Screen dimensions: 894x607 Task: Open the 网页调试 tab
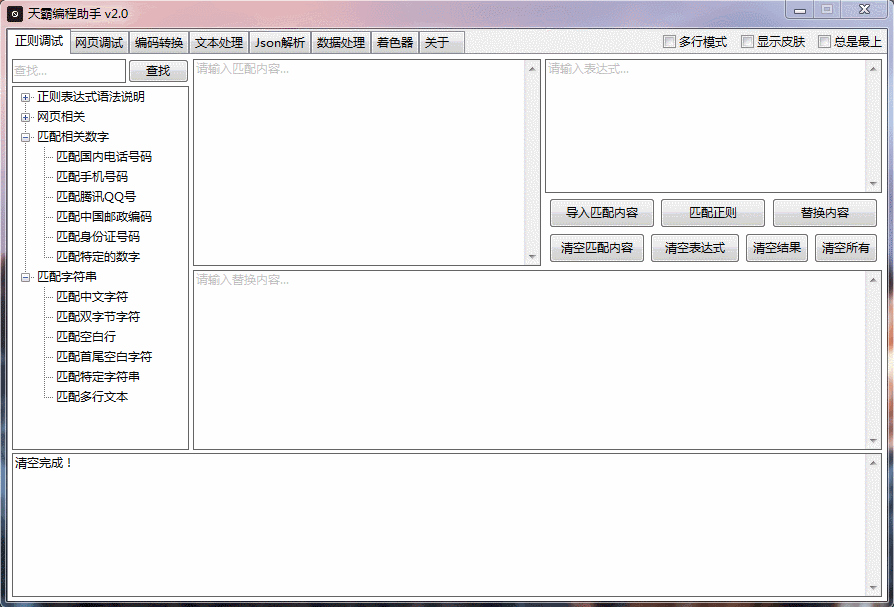tap(99, 43)
